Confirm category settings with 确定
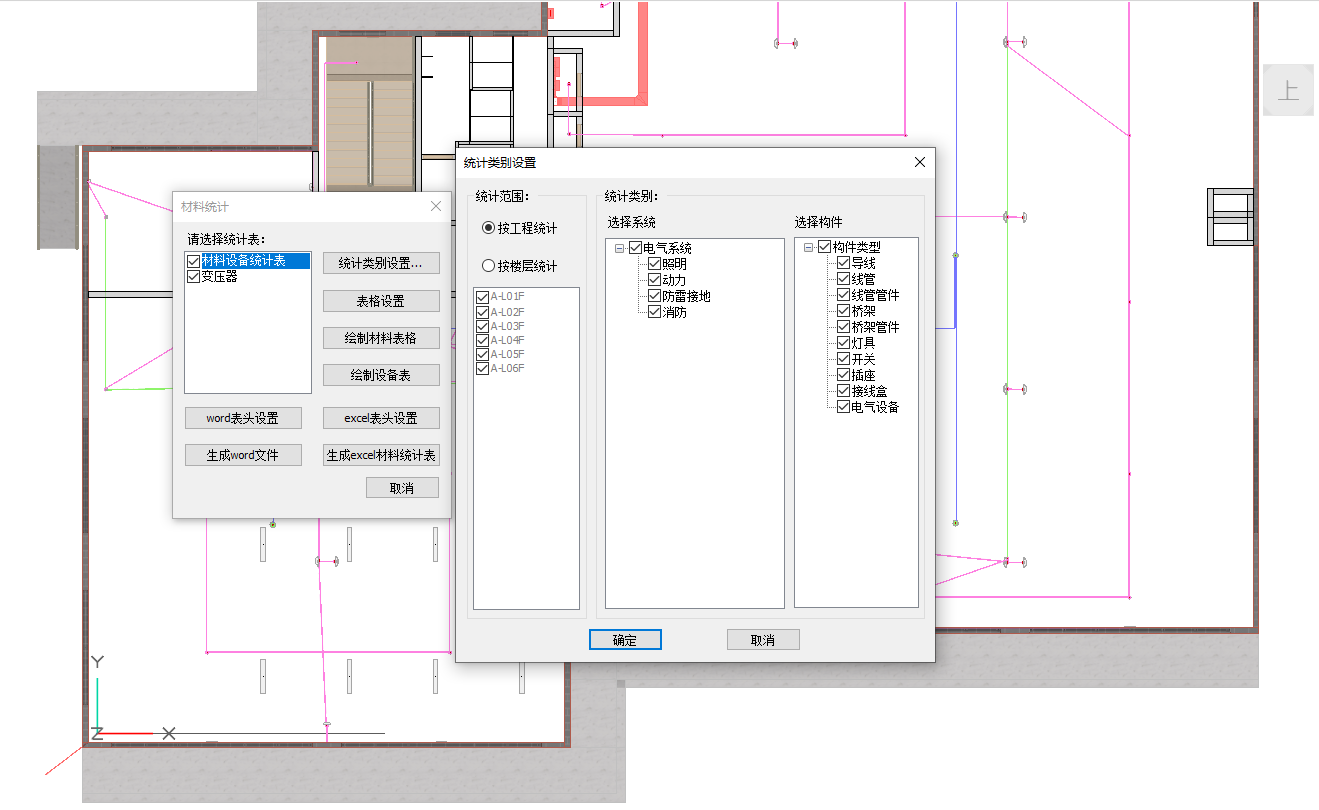 pyautogui.click(x=625, y=640)
